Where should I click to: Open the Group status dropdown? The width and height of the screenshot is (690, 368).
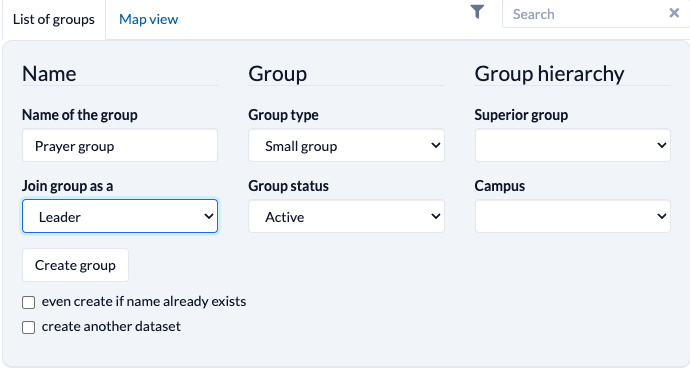[346, 216]
